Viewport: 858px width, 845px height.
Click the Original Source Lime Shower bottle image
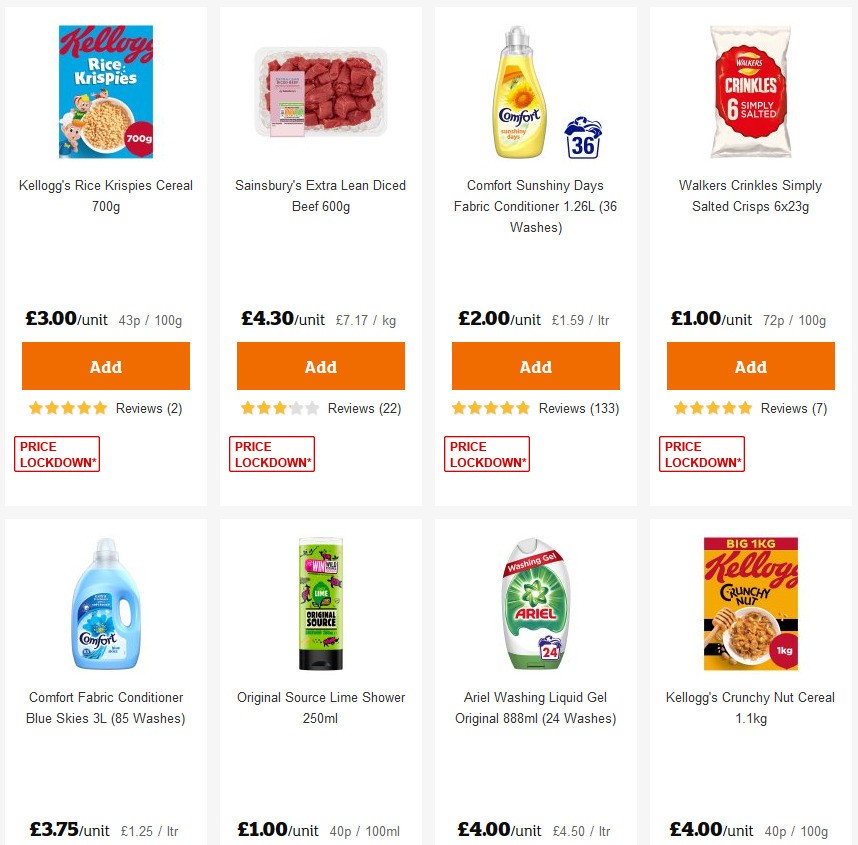(320, 598)
